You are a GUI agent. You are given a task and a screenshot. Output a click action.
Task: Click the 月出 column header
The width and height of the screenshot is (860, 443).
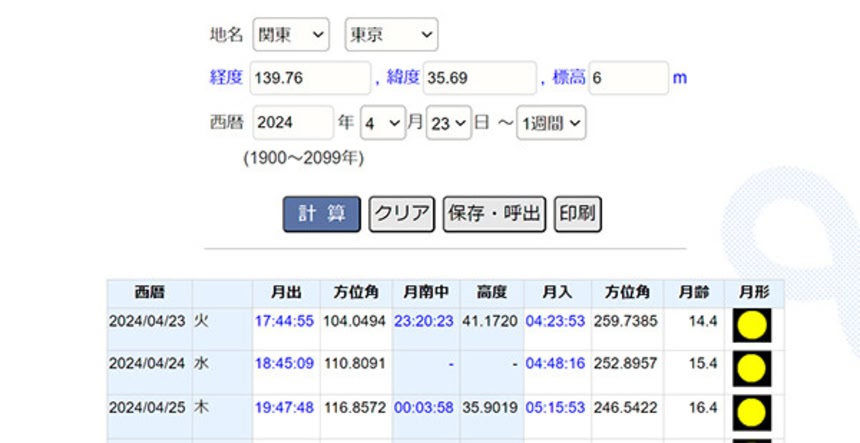[285, 293]
